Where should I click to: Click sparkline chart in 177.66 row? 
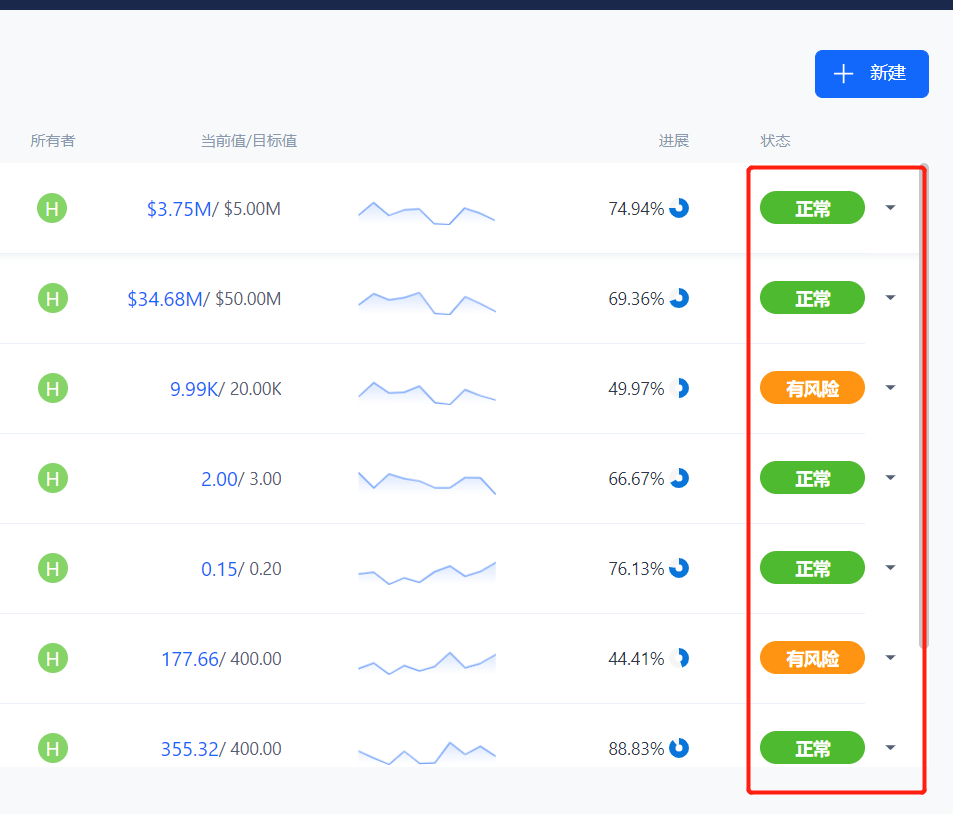coord(427,663)
